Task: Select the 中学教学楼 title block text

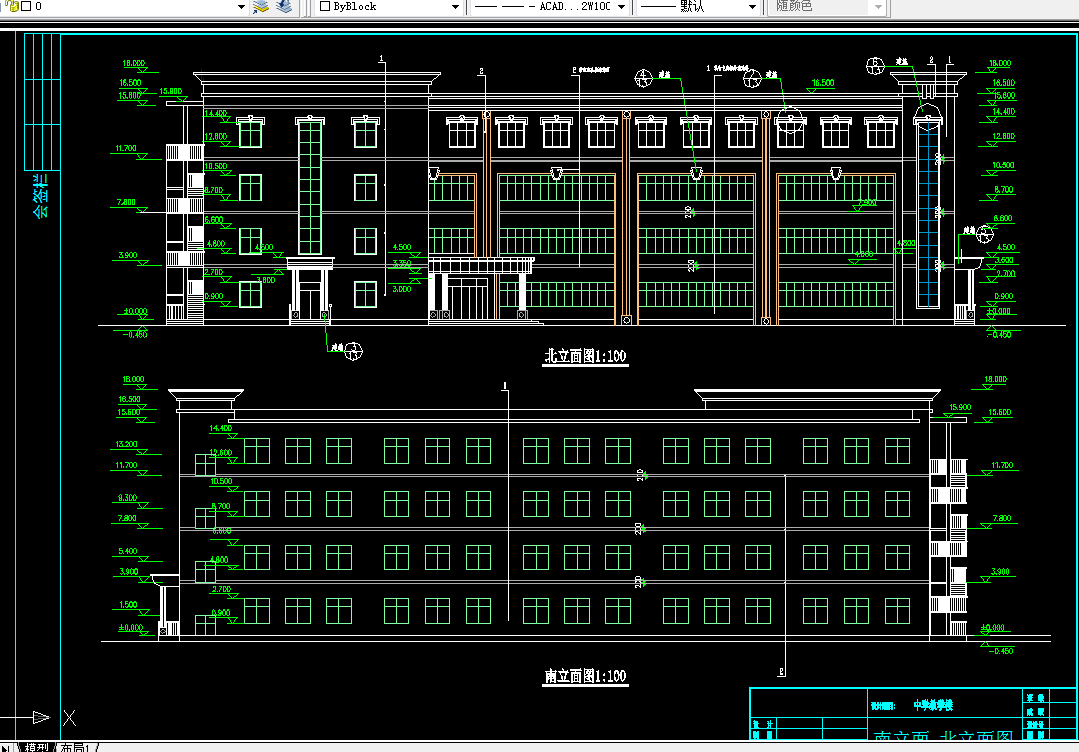Action: click(x=933, y=705)
